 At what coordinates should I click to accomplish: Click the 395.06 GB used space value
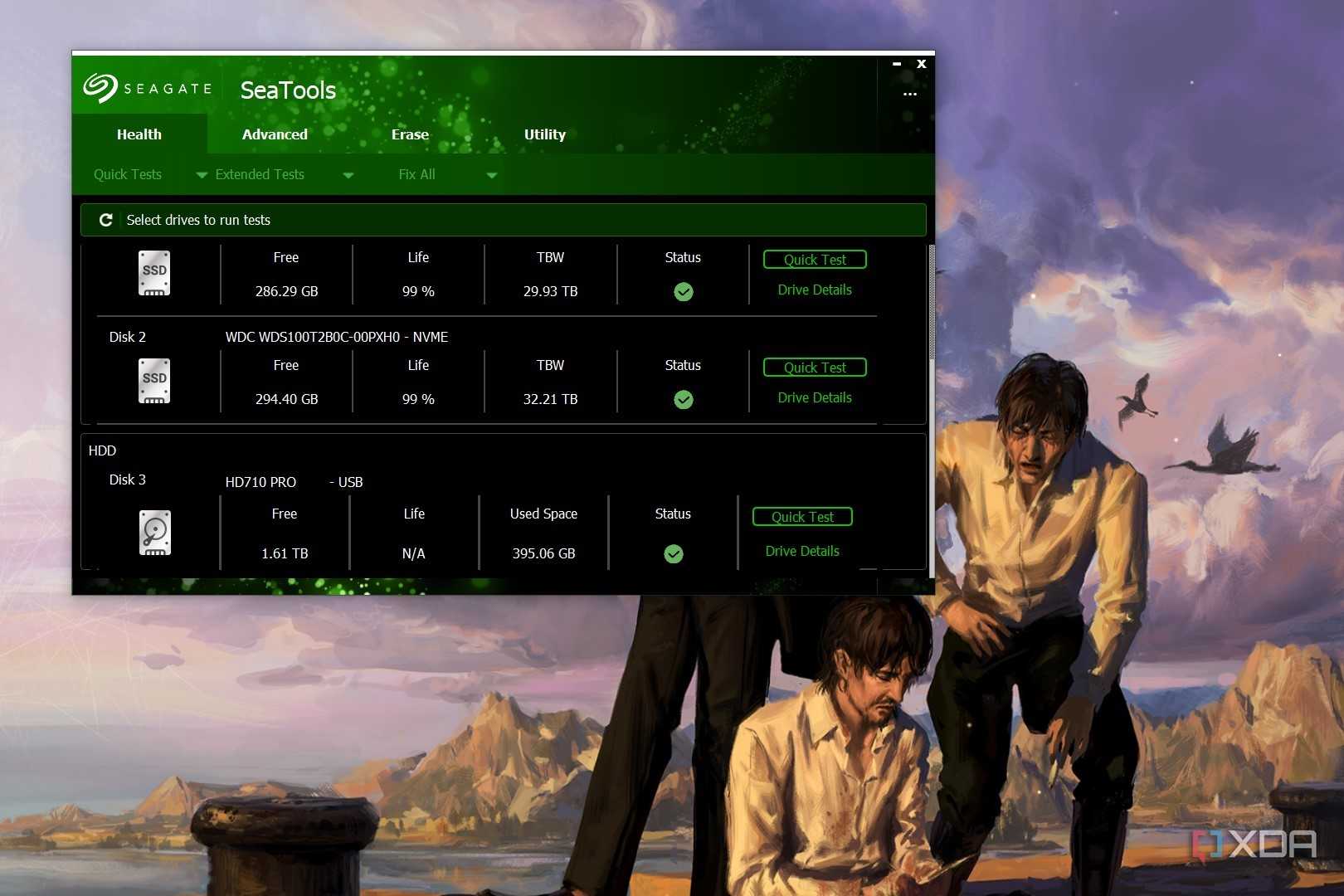click(x=544, y=553)
